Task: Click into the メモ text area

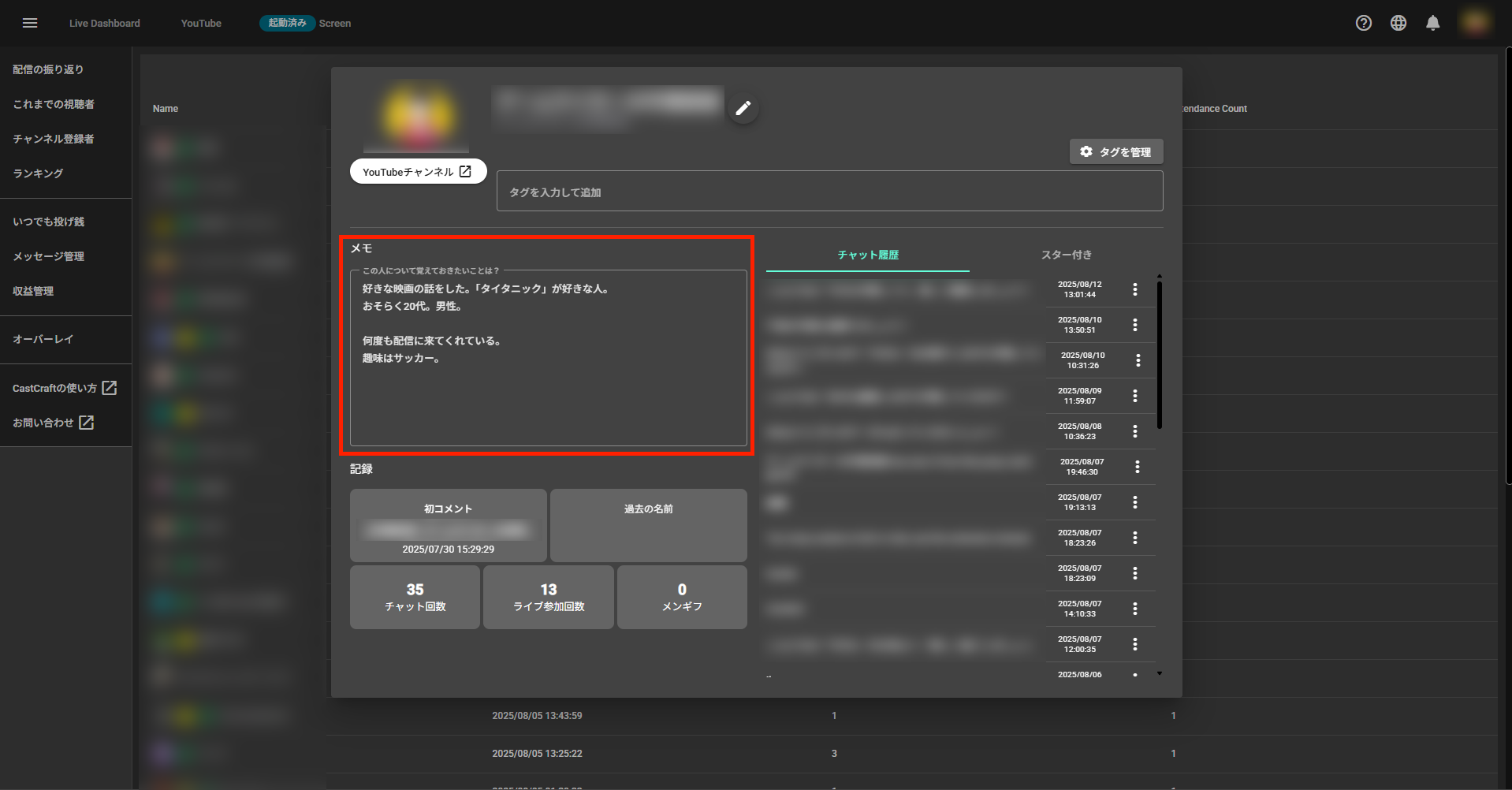Action: click(x=548, y=358)
